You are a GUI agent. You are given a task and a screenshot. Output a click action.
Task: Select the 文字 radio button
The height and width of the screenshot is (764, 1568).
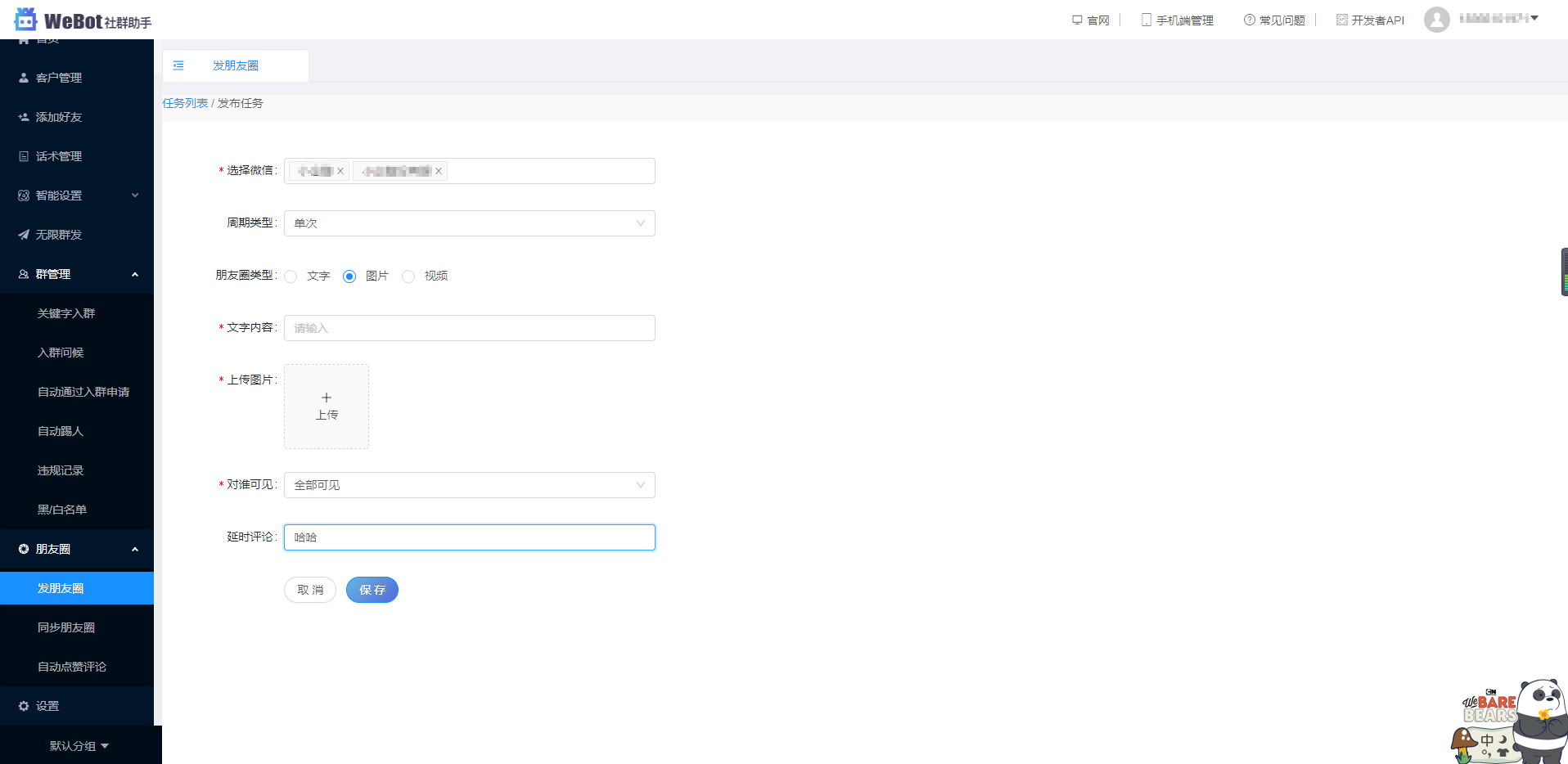click(x=291, y=276)
